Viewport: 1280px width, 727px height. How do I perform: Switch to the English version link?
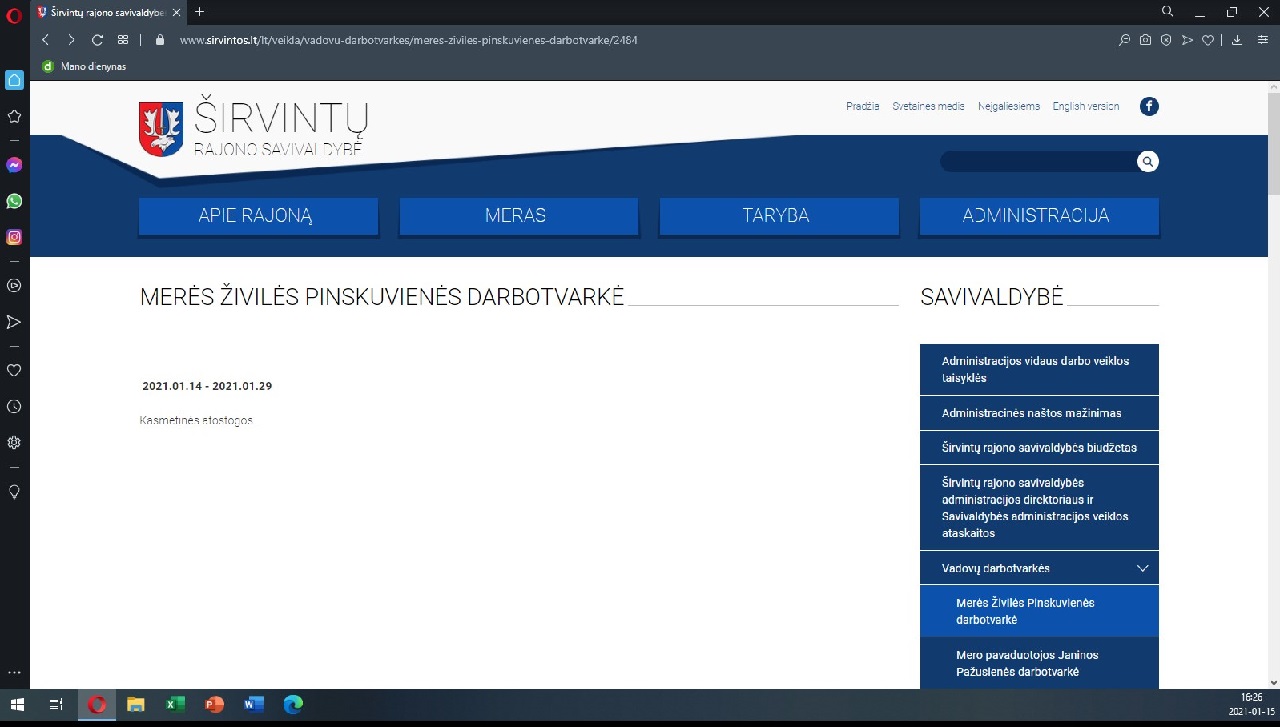[1085, 106]
